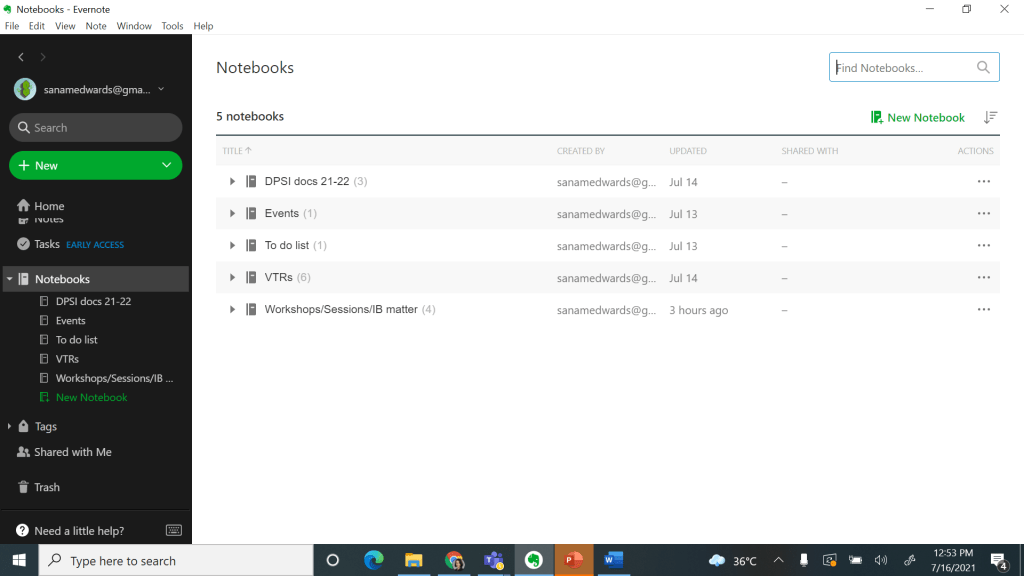Screen dimensions: 1024x576
Task: Open actions menu for VTRs notebook
Action: tap(983, 277)
